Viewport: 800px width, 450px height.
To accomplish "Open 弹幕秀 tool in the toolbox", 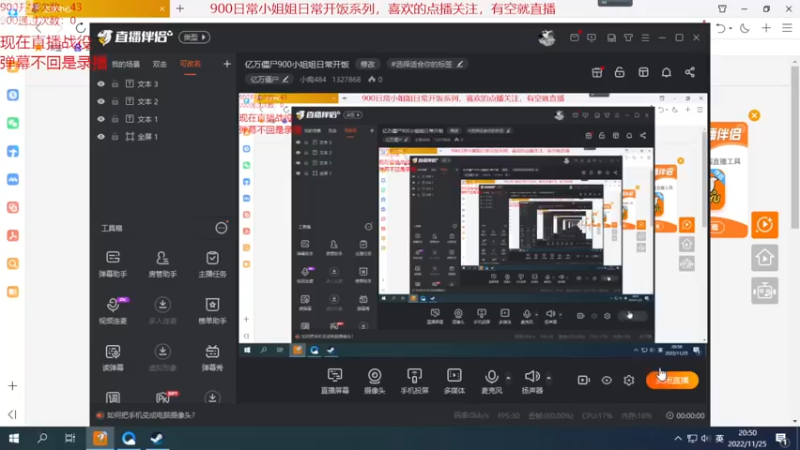I will (212, 357).
